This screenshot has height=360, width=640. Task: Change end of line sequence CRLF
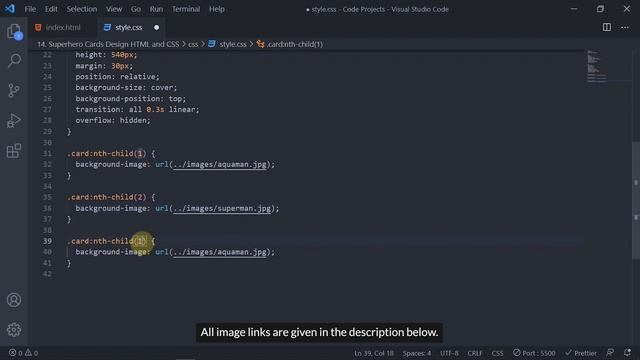pos(475,353)
